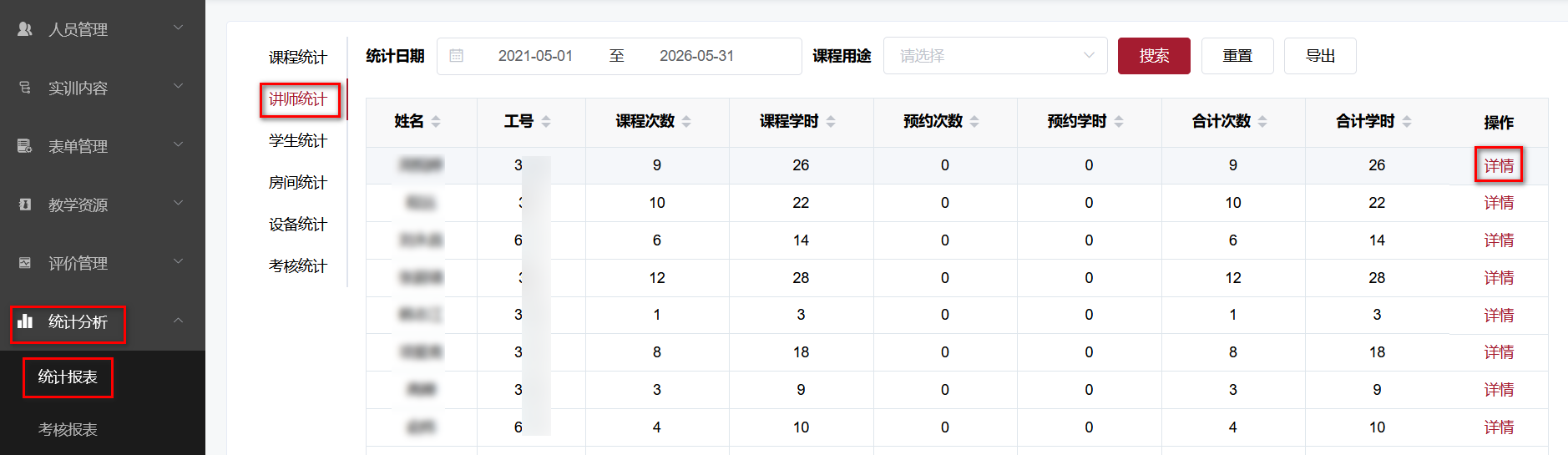Open 详情 for row with 18 学时
The image size is (1568, 455).
(x=1499, y=352)
